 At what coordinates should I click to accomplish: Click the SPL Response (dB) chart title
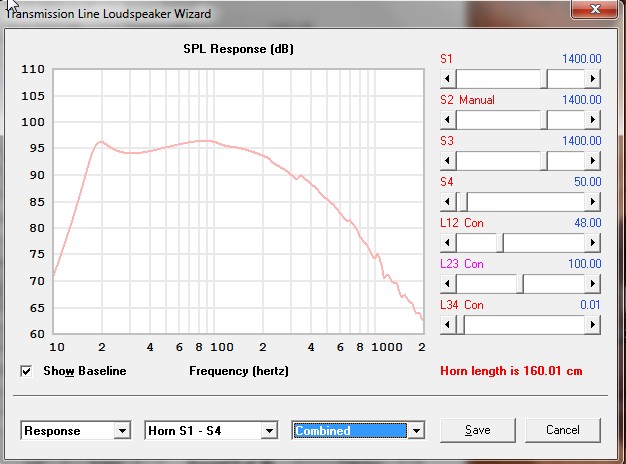tap(238, 49)
